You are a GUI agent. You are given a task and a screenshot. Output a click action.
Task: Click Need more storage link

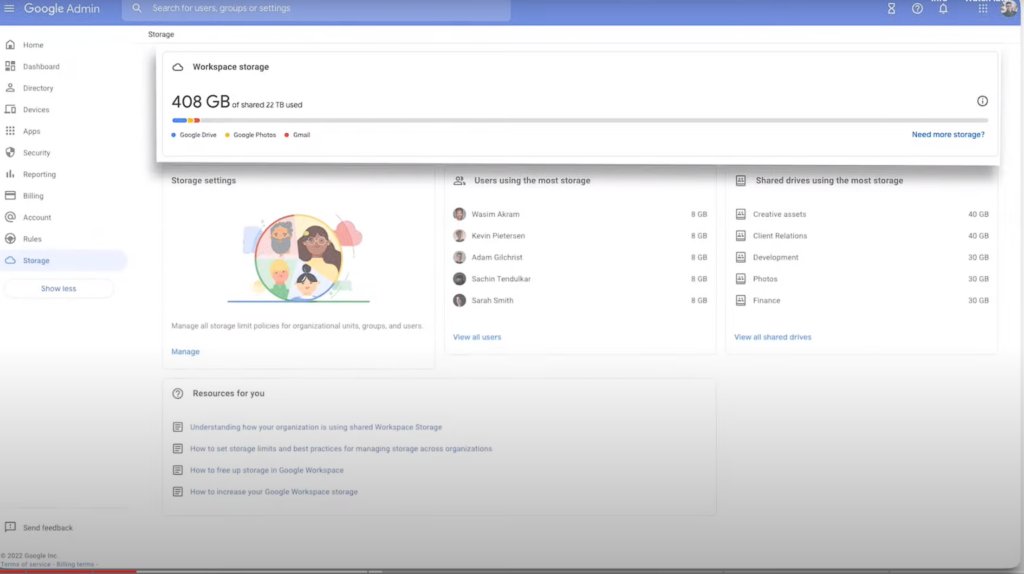[948, 135]
